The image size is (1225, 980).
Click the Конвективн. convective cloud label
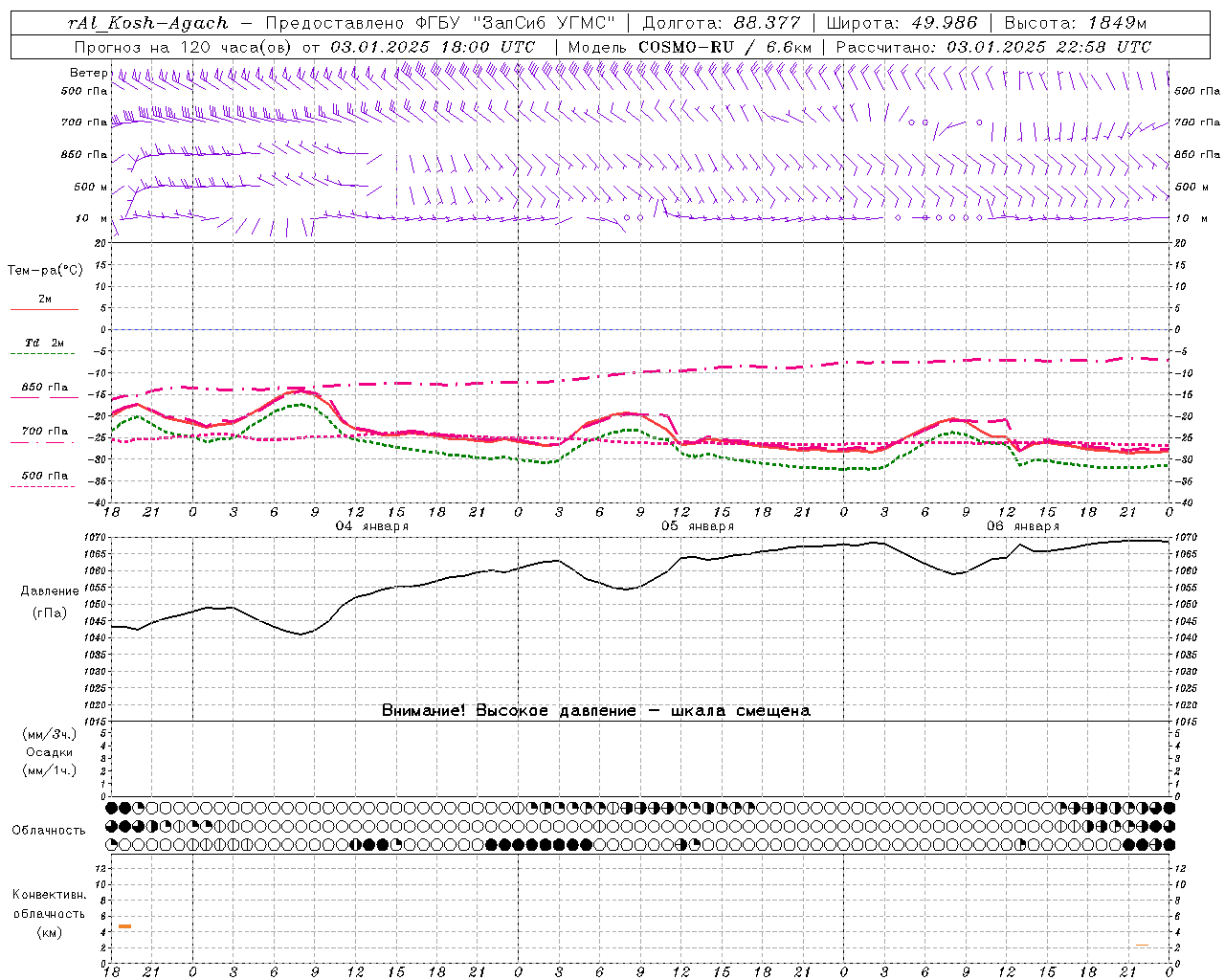49,895
